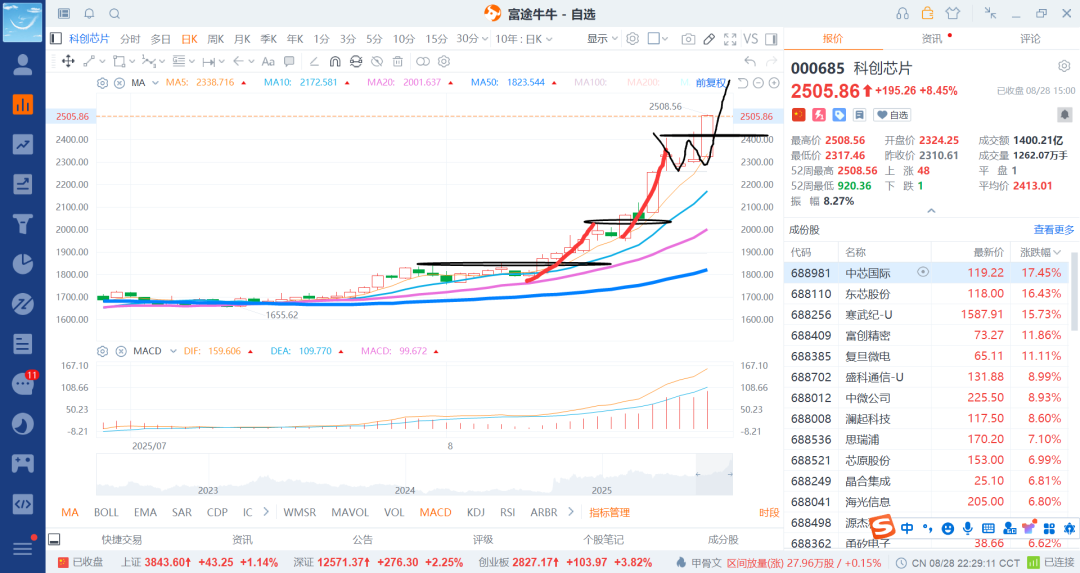The width and height of the screenshot is (1080, 573).
Task: Click the 时段 button
Action: [769, 512]
